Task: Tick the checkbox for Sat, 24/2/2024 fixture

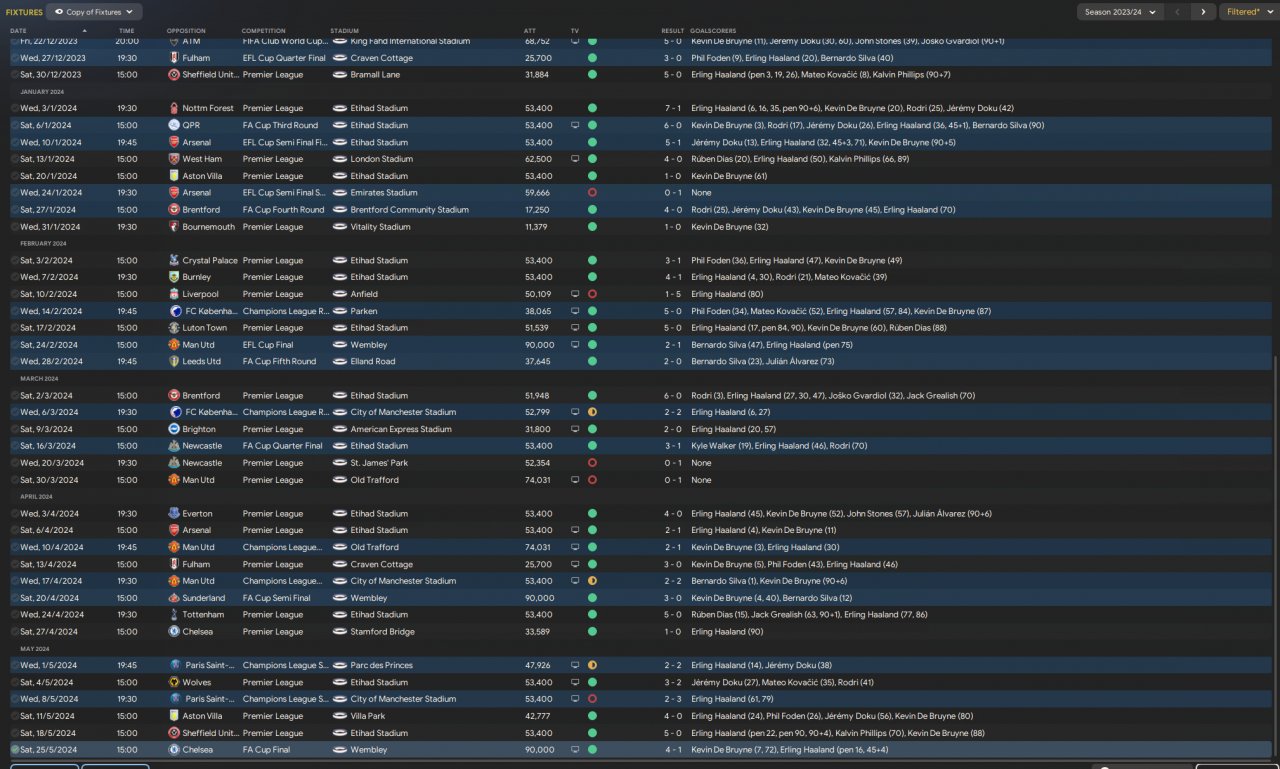Action: coord(15,345)
